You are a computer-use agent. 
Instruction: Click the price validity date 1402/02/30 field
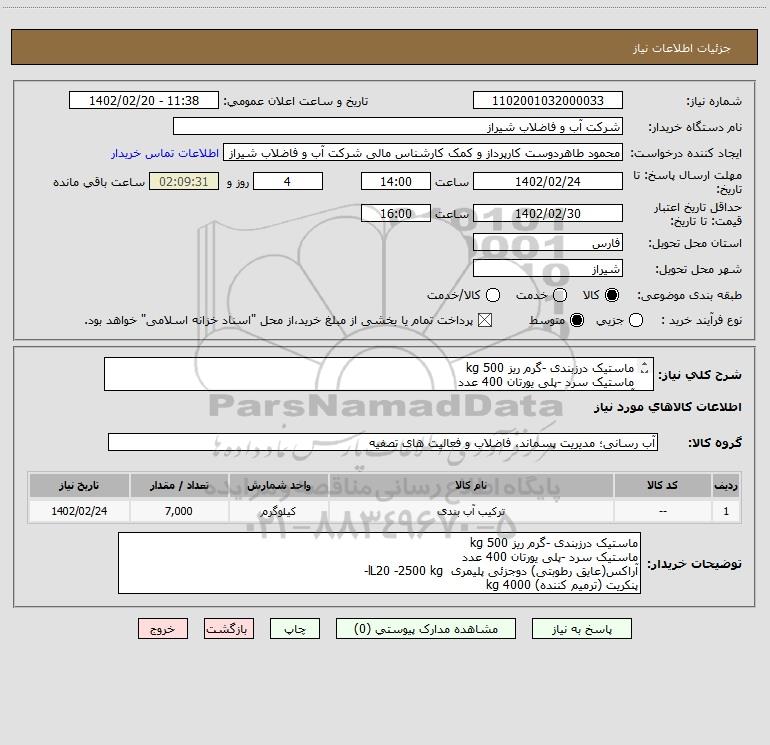tap(548, 213)
